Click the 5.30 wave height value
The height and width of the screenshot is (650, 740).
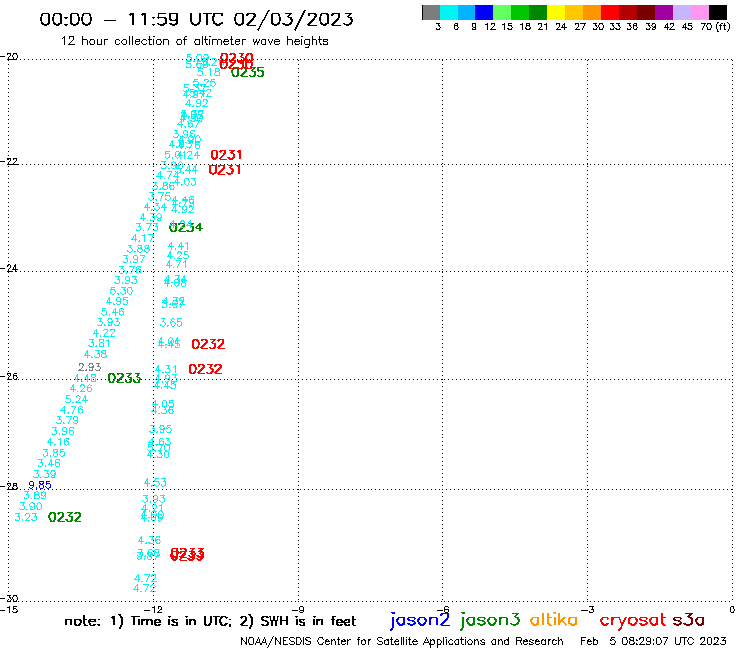(x=121, y=291)
